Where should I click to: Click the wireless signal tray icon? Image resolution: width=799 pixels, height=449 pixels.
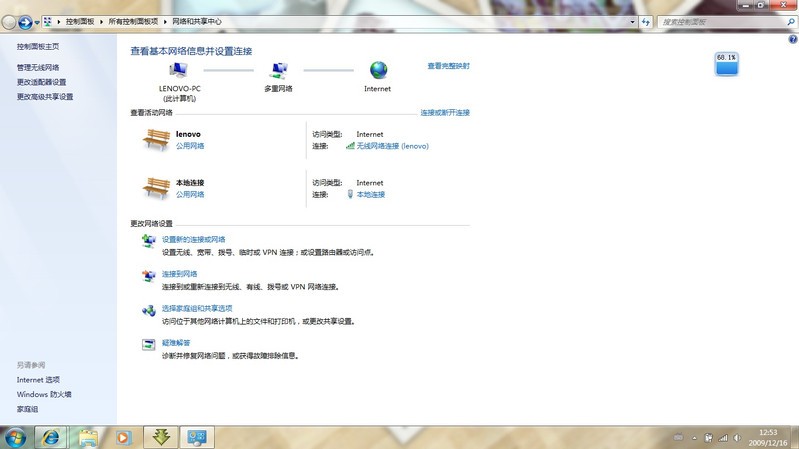tap(723, 438)
